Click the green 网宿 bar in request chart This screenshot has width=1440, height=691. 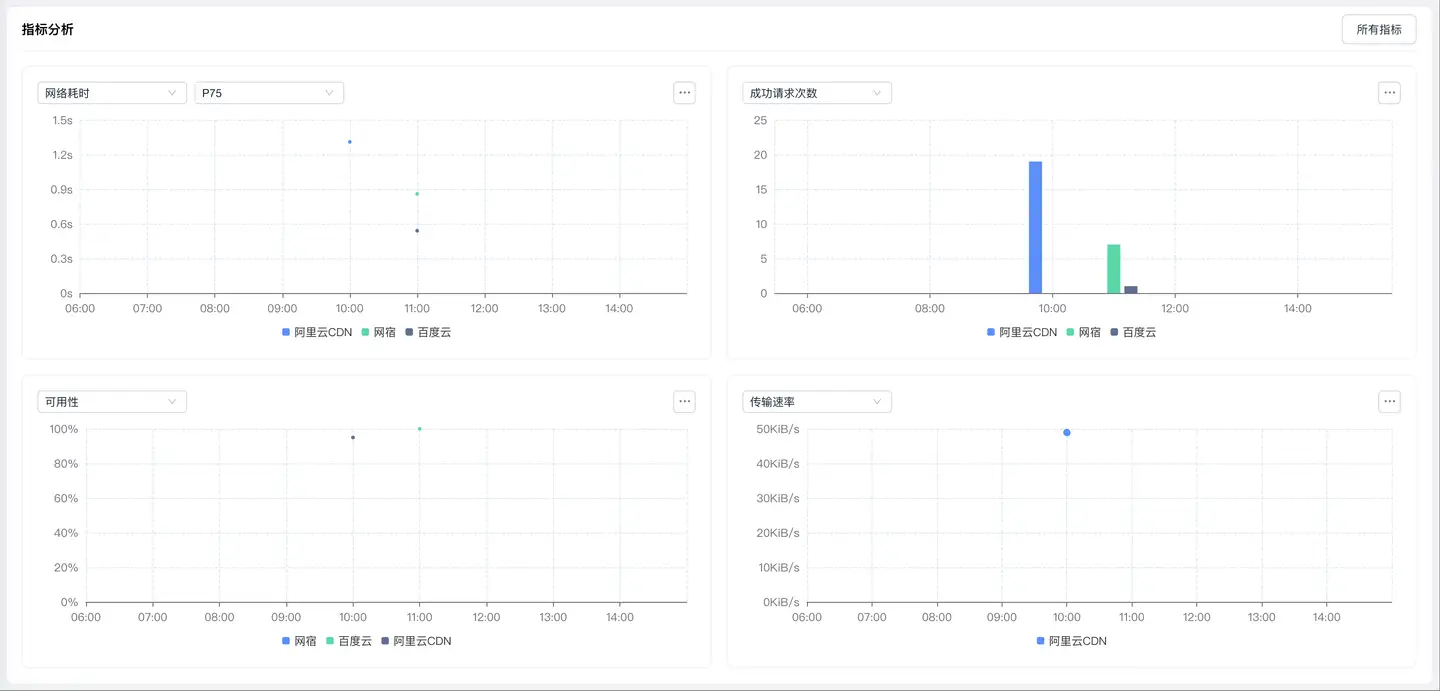pyautogui.click(x=1113, y=269)
